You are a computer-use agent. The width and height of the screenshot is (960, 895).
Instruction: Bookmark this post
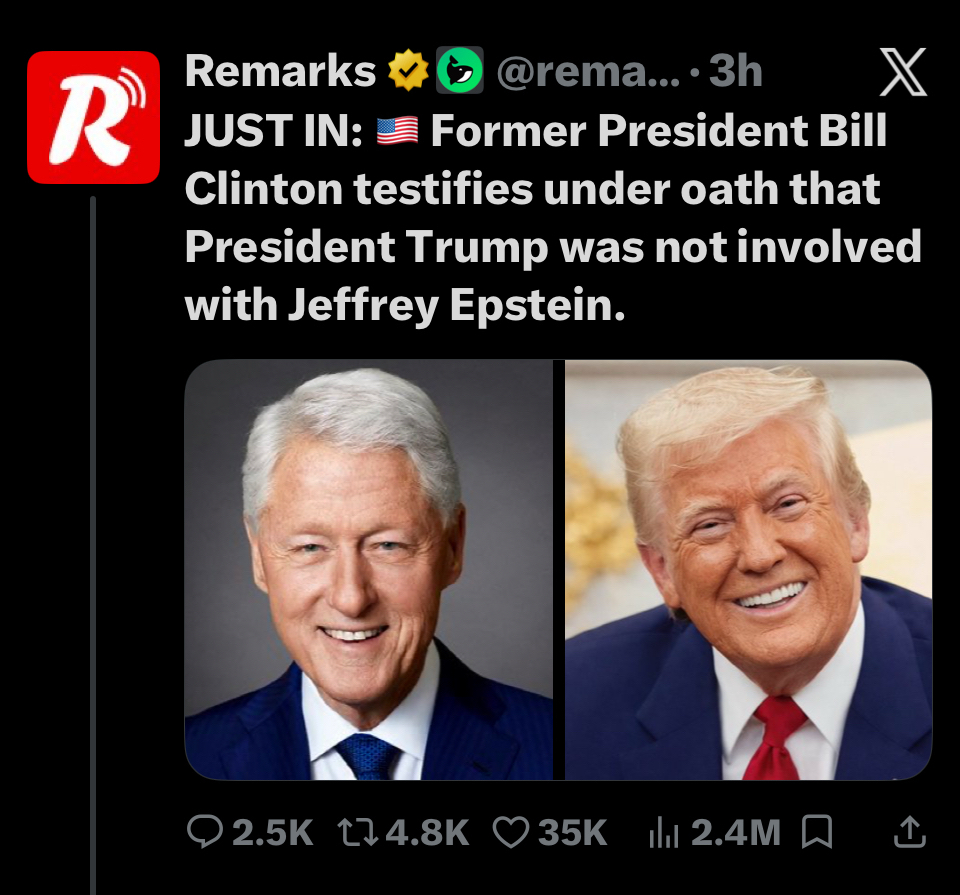point(818,832)
